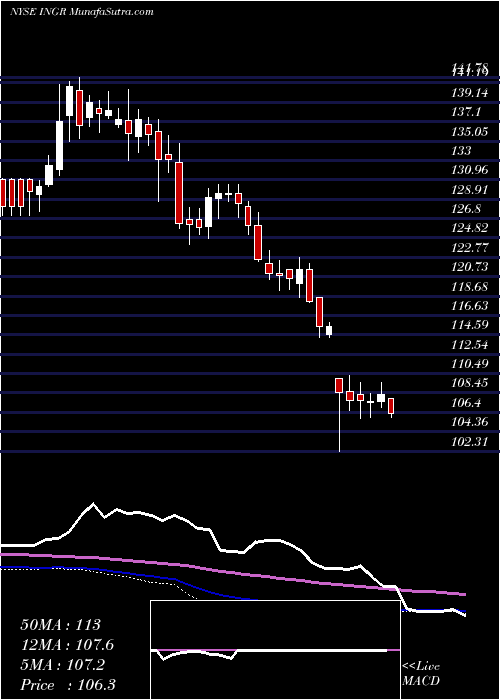Click the 139.14 price axis label

point(469,93)
